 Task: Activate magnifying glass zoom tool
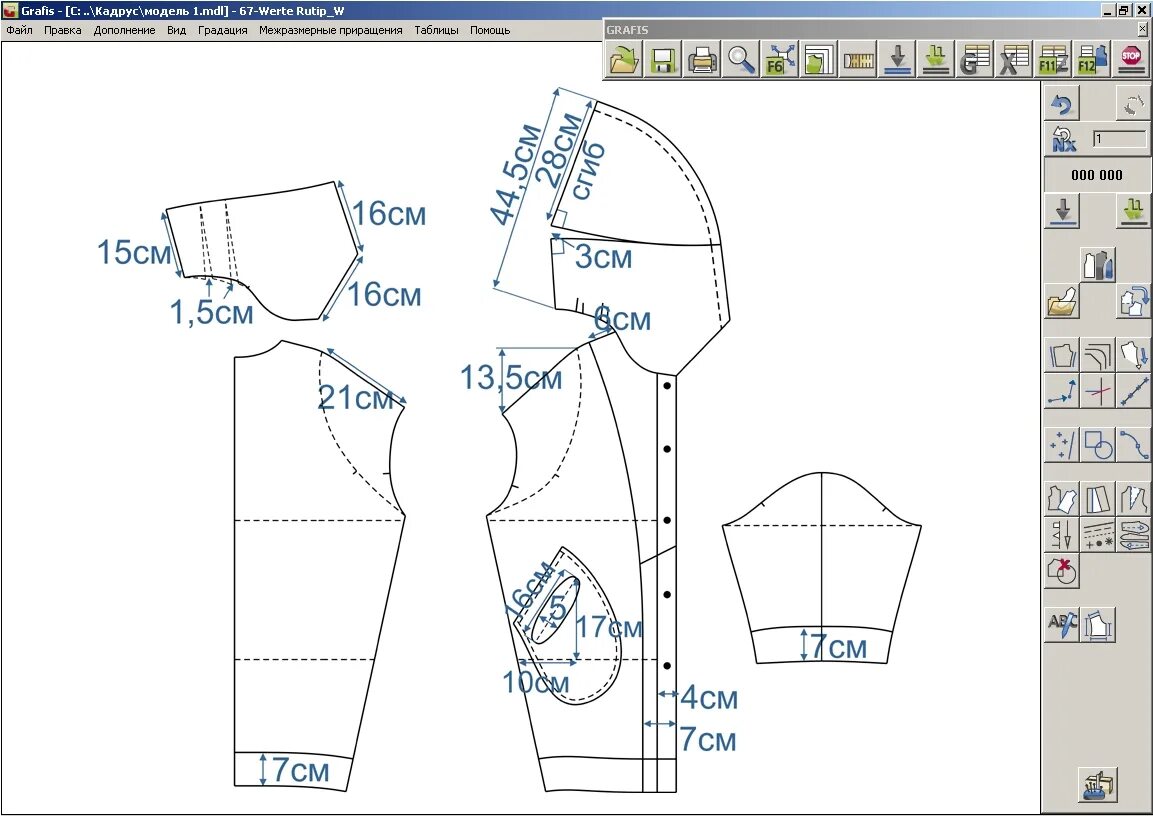tap(741, 59)
